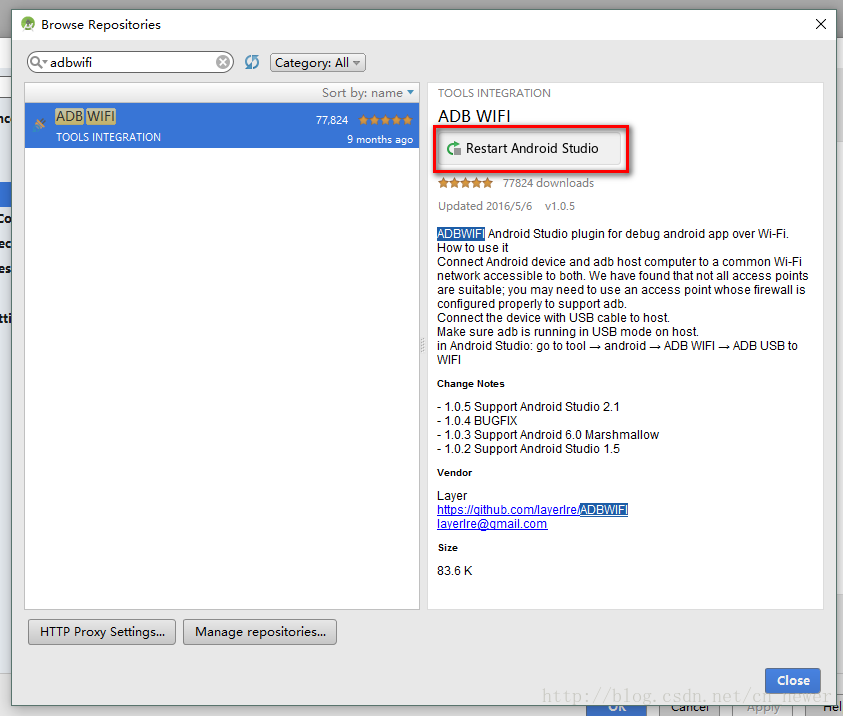This screenshot has height=716, width=843.
Task: Focus the plugin search field
Action: 130,62
